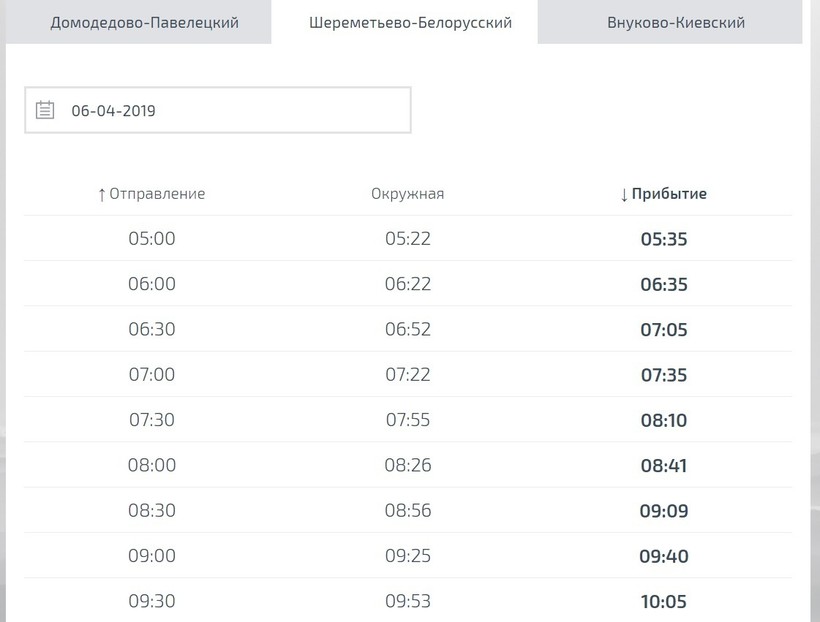Screen dimensions: 820x622
Task: Choose the 07:00 departure time
Action: point(152,374)
